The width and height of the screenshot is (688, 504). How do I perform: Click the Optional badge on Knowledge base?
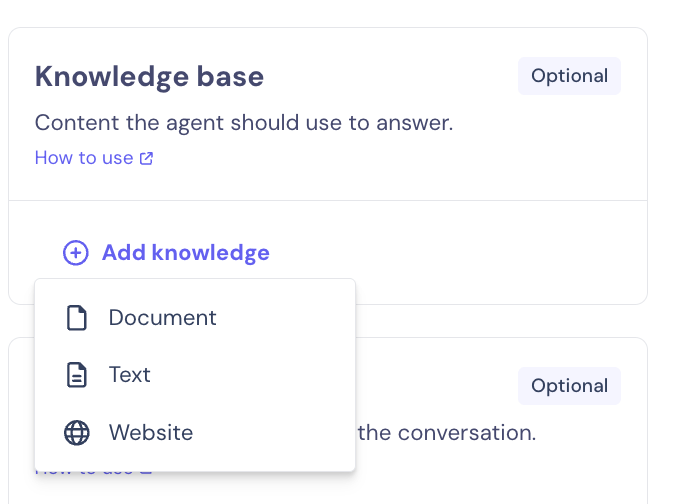tap(569, 76)
